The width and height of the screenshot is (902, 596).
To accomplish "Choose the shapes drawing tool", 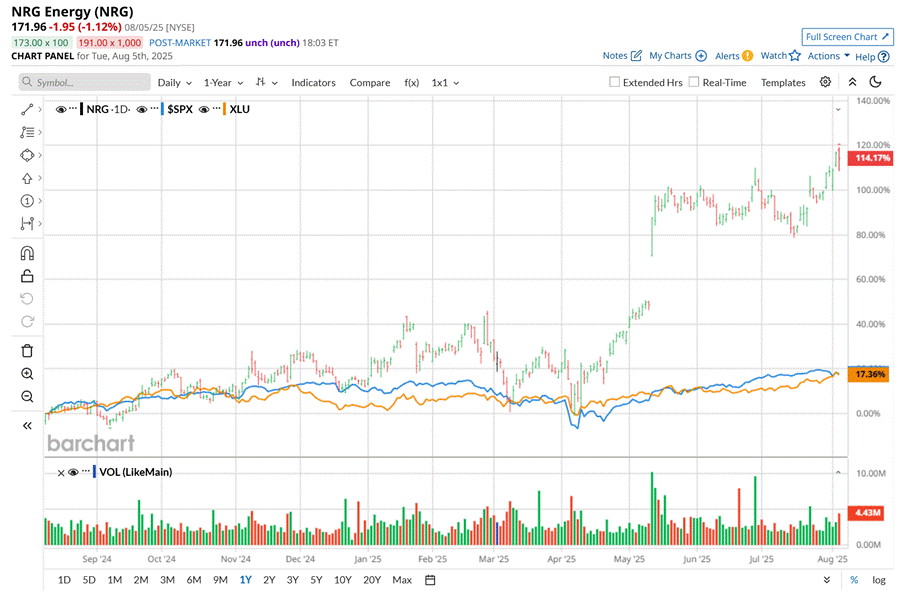I will (27, 155).
